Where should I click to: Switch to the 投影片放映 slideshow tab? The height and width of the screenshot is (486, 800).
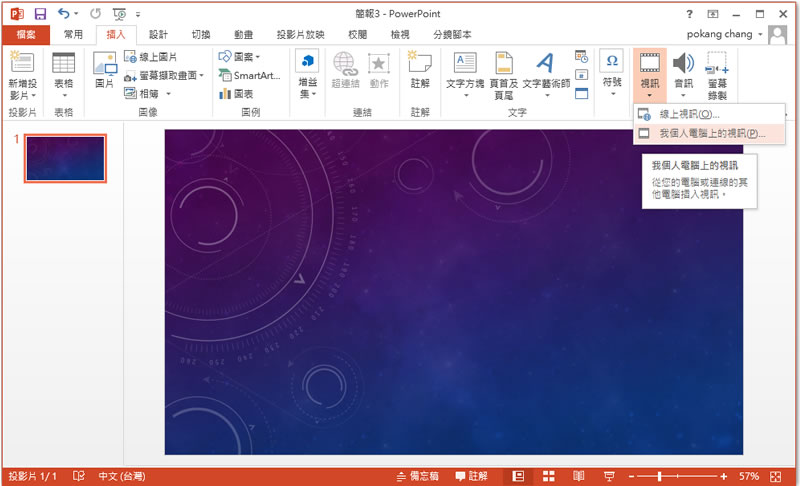[300, 35]
